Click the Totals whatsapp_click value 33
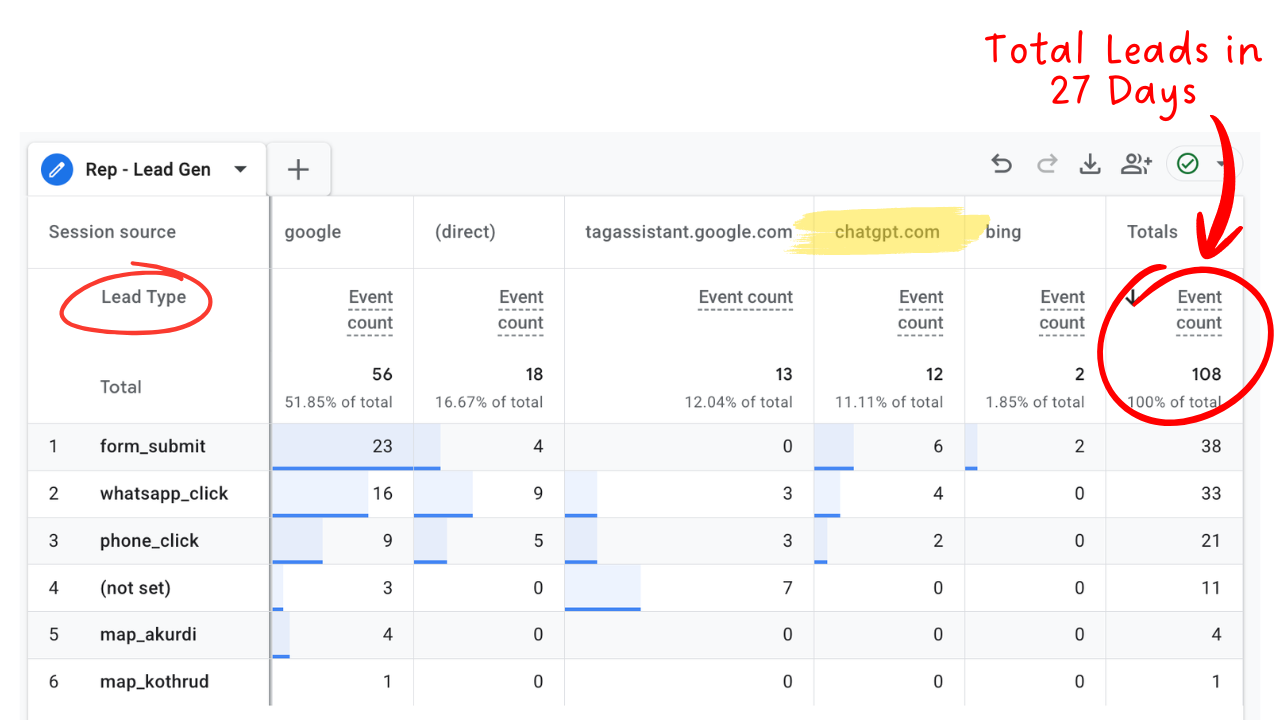 (1211, 493)
